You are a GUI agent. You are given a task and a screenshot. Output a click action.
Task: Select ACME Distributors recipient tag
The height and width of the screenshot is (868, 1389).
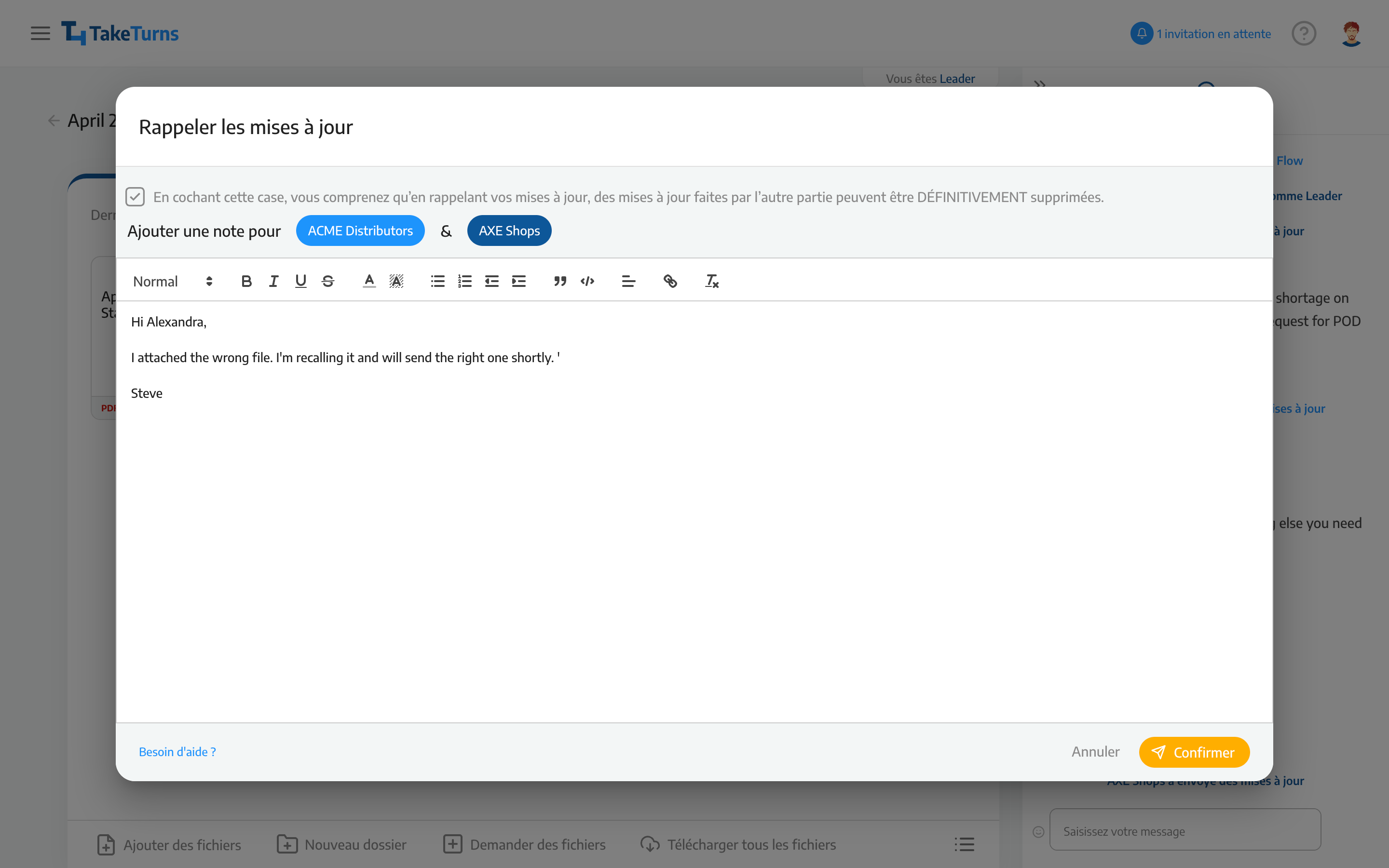coord(360,230)
